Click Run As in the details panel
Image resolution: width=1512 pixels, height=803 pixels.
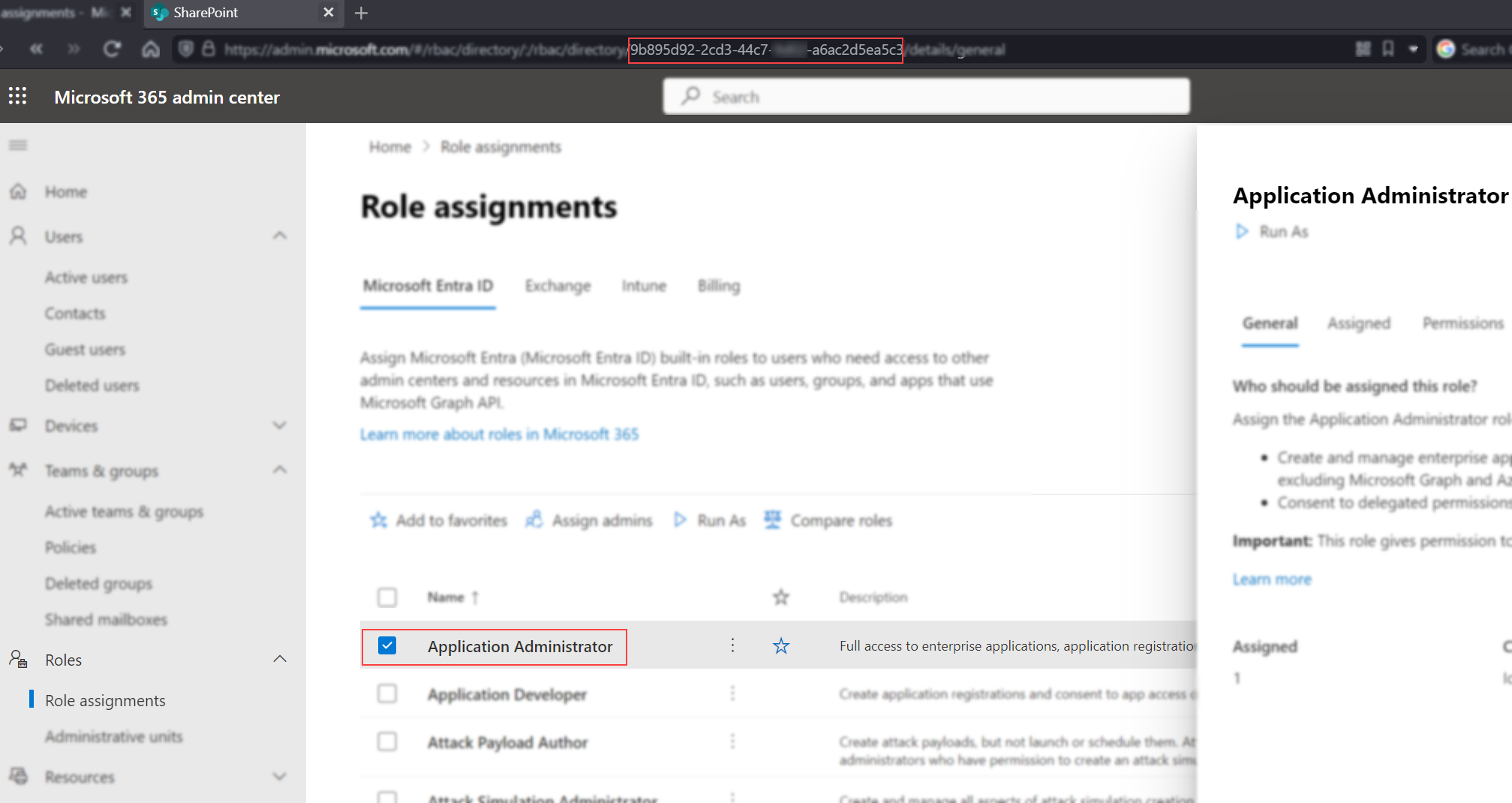tap(1272, 232)
